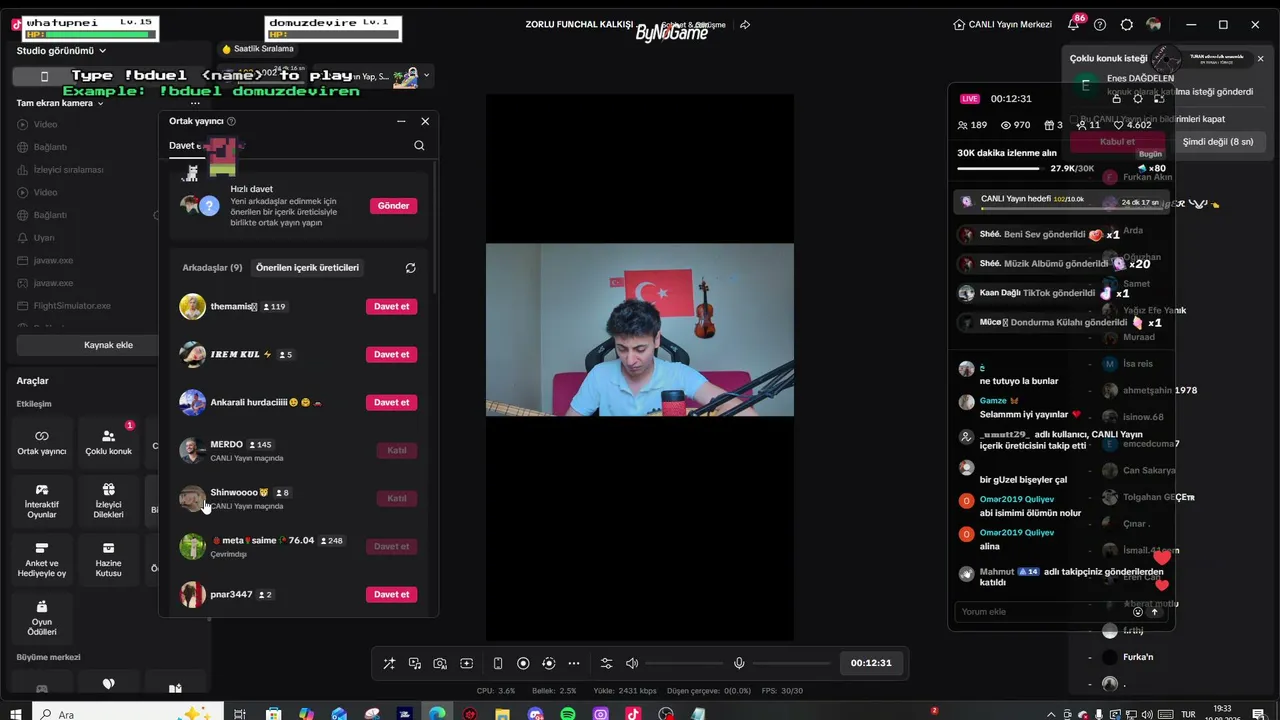Open the Spotify taskbar icon
Screen dimensions: 1280x720
pos(568,714)
